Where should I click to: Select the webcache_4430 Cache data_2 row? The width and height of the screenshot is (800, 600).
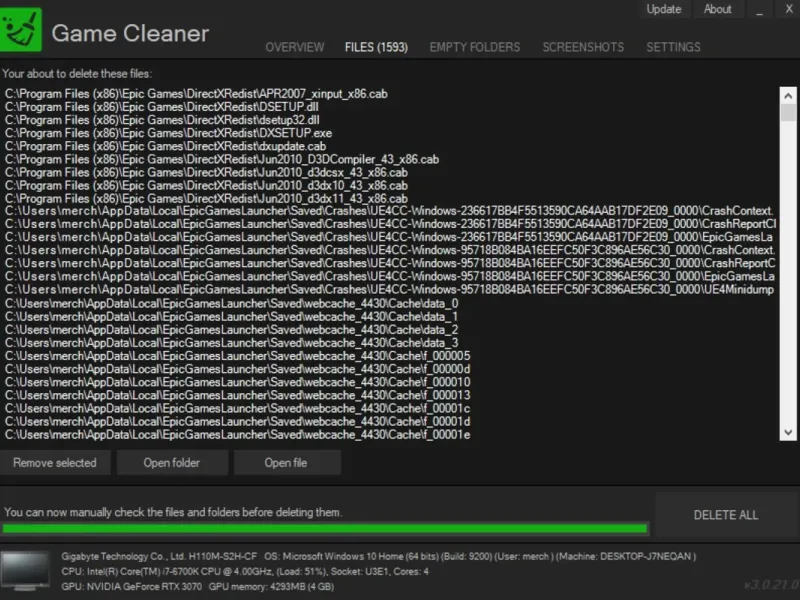coord(391,330)
